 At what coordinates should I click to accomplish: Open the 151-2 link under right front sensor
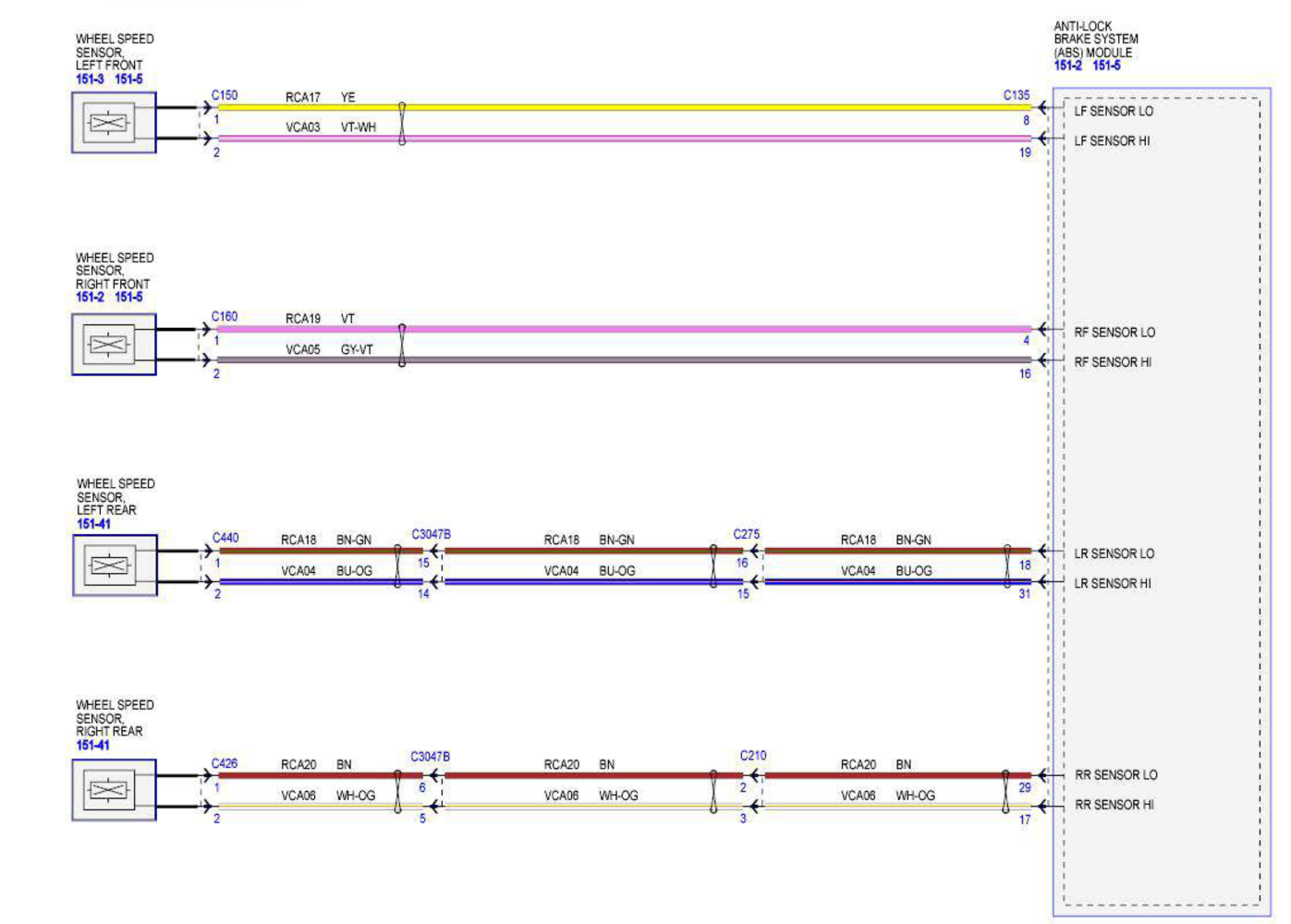click(90, 298)
